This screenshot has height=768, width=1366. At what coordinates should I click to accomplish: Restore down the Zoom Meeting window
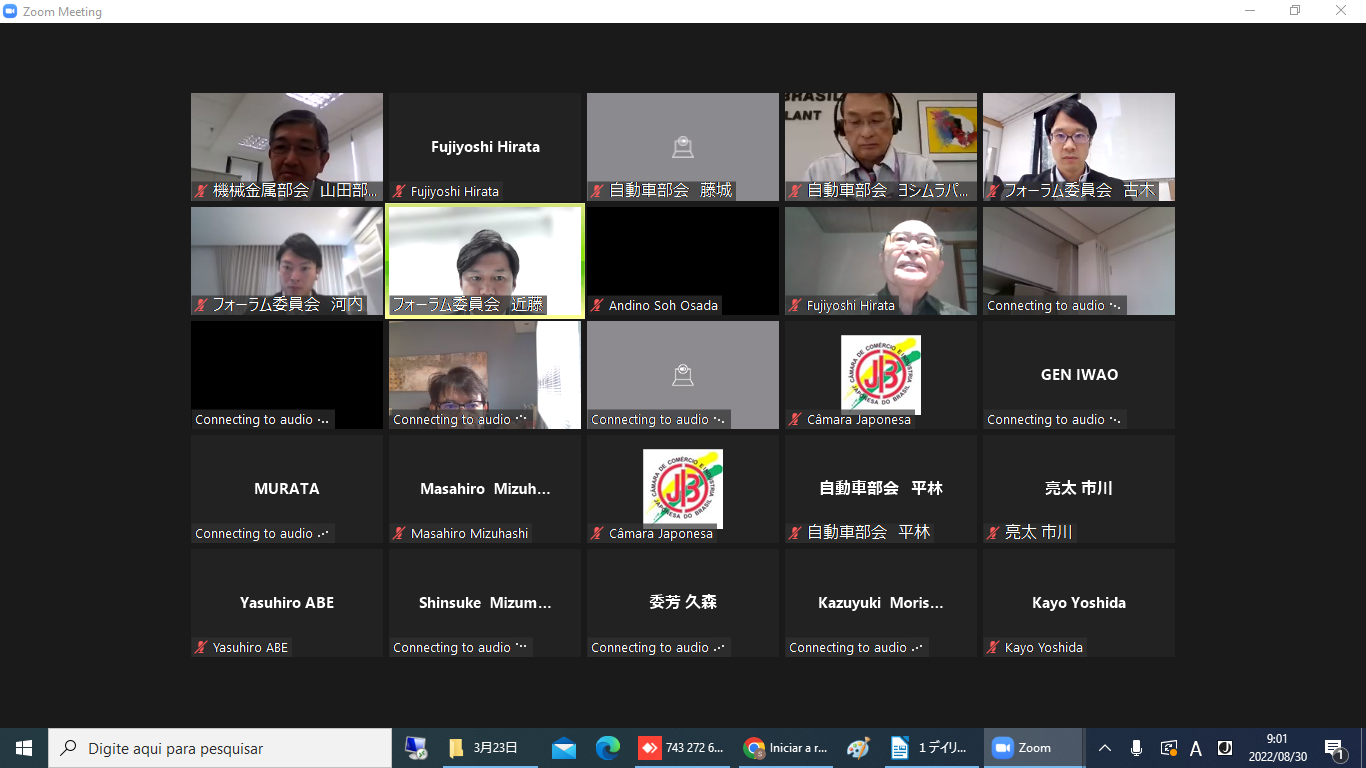coord(1294,11)
